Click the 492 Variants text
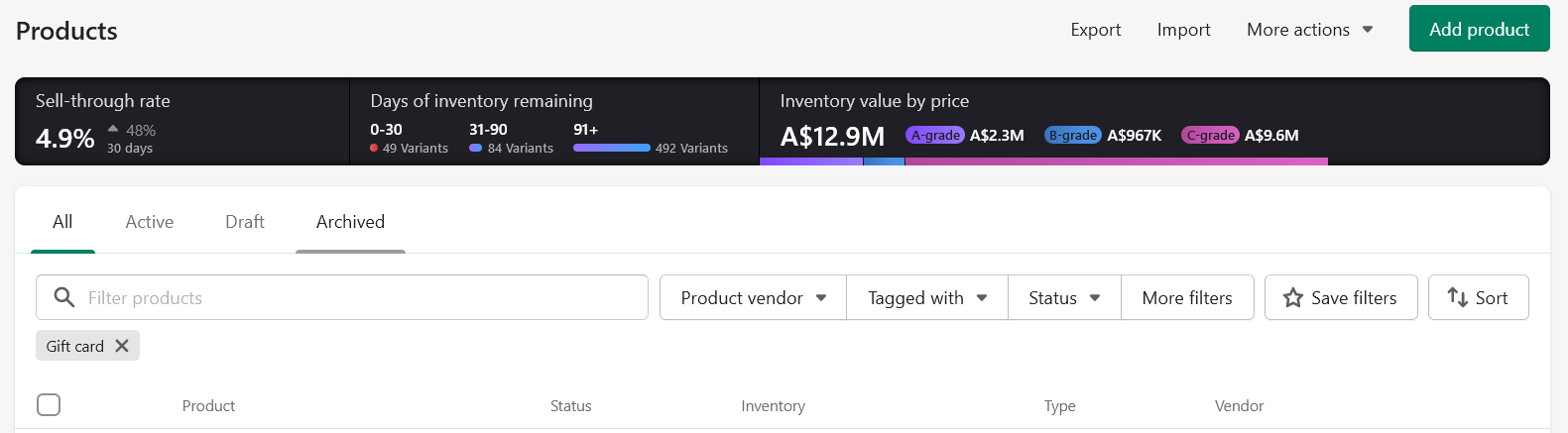The width and height of the screenshot is (1568, 433). 692,148
